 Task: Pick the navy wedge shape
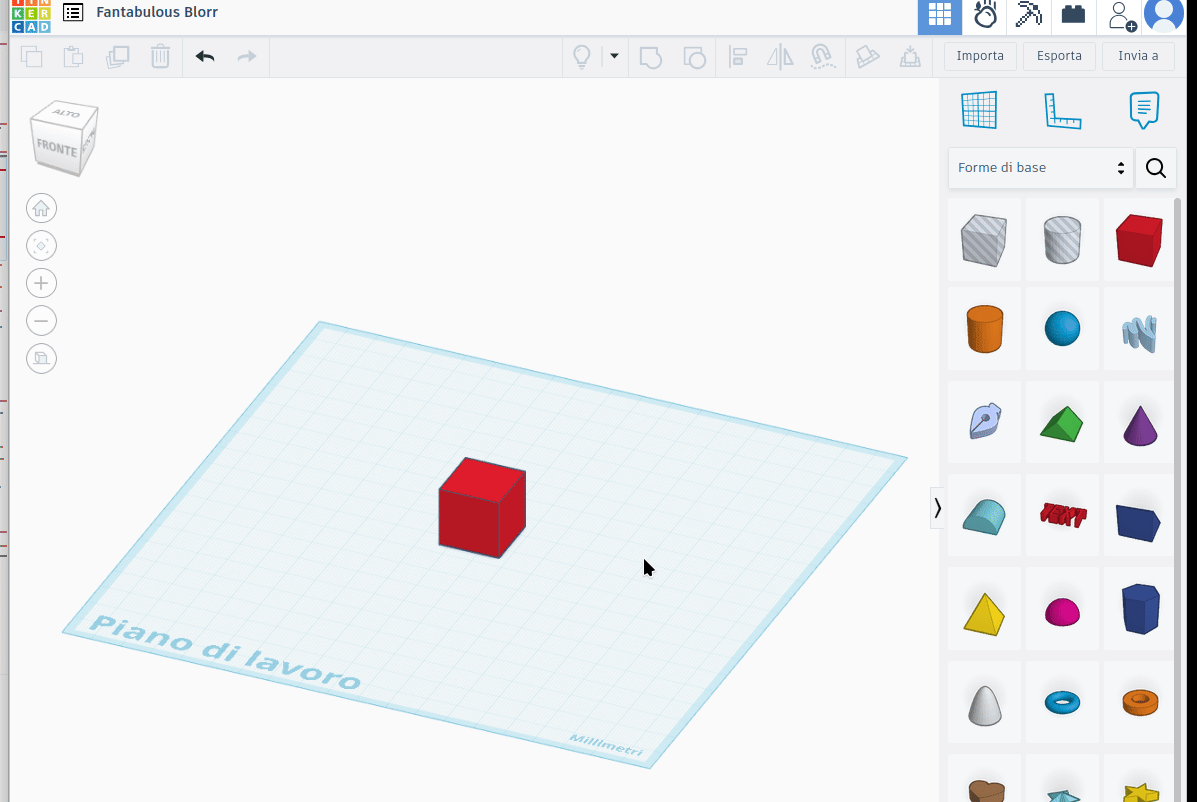tap(1137, 522)
